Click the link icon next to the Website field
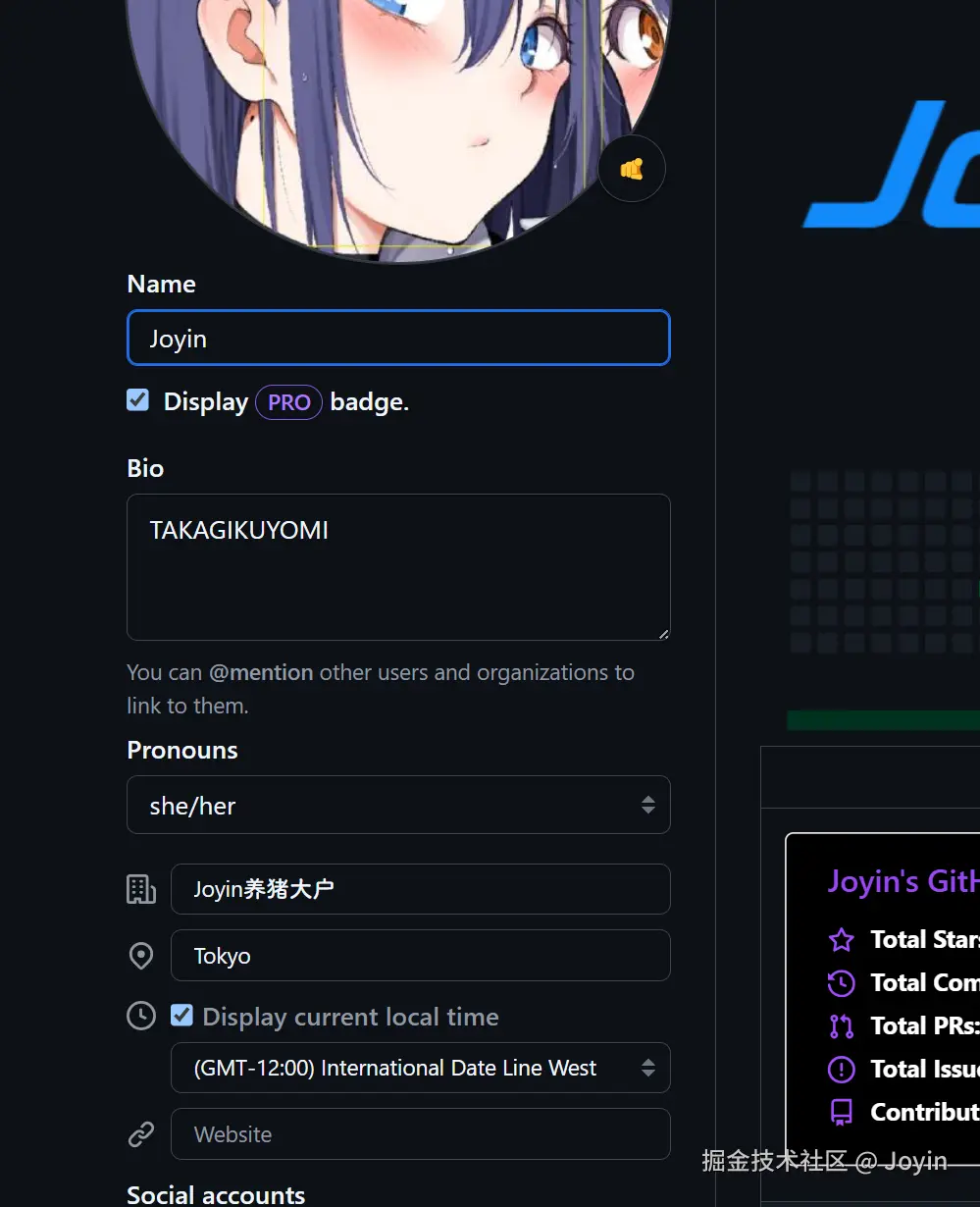This screenshot has height=1207, width=980. (140, 1133)
